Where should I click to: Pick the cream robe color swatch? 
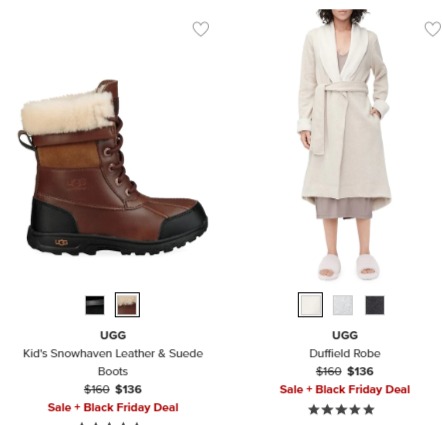[x=310, y=305]
